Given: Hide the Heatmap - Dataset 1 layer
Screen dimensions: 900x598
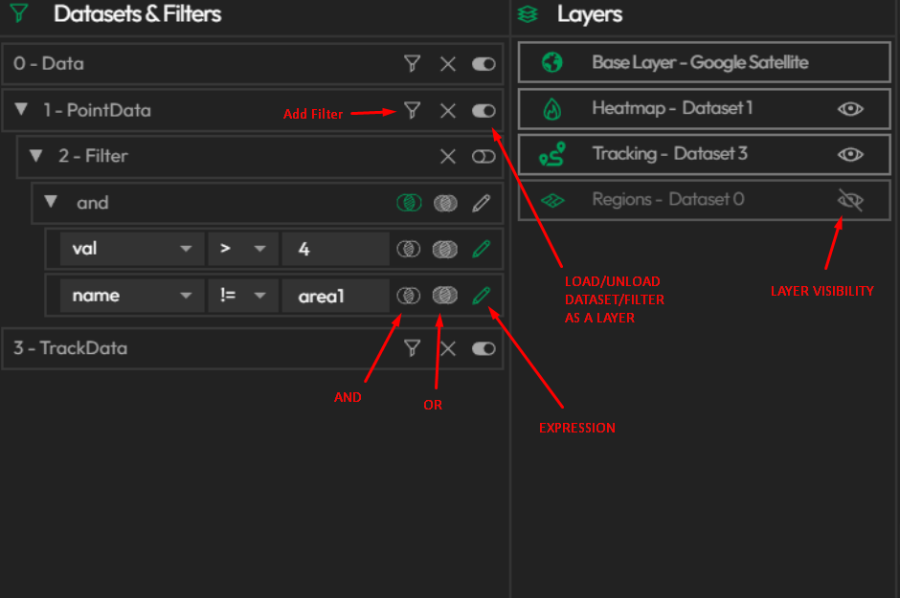Looking at the screenshot, I should tap(849, 109).
